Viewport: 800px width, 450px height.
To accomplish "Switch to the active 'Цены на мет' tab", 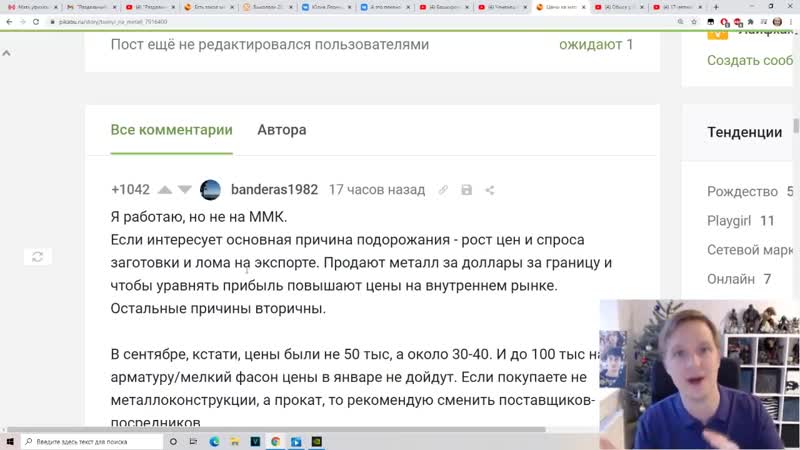I will pos(559,7).
